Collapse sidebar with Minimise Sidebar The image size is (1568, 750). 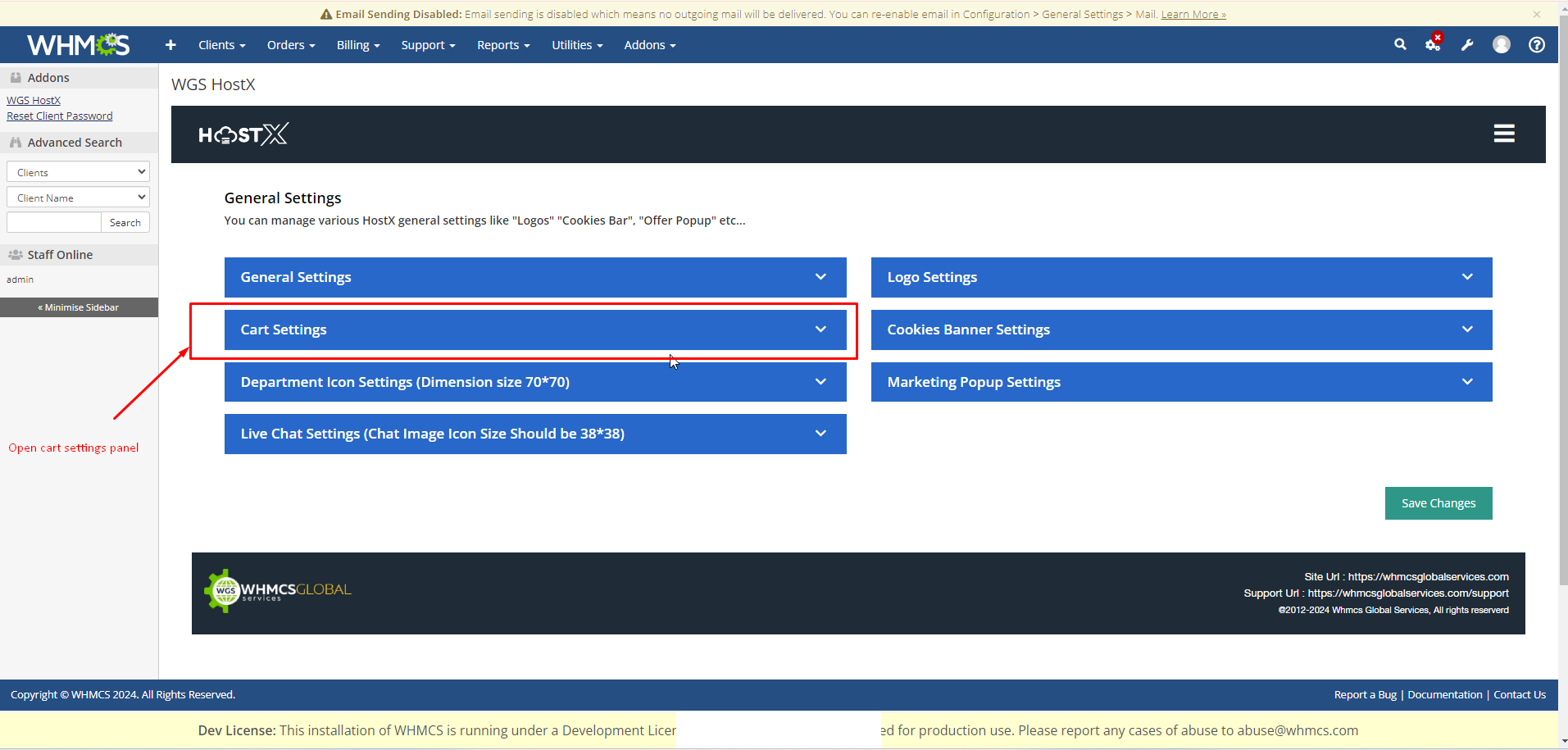pos(79,307)
